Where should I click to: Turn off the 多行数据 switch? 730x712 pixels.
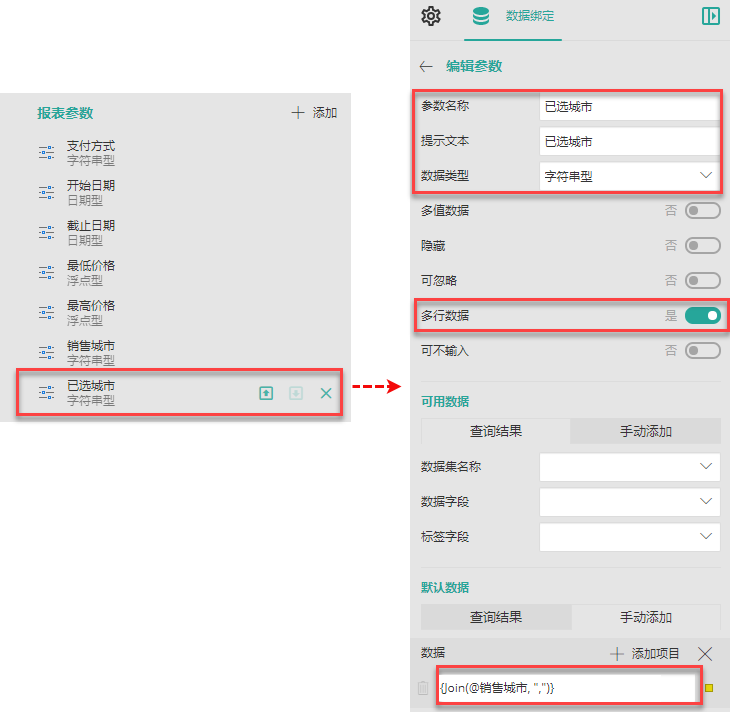coord(703,316)
